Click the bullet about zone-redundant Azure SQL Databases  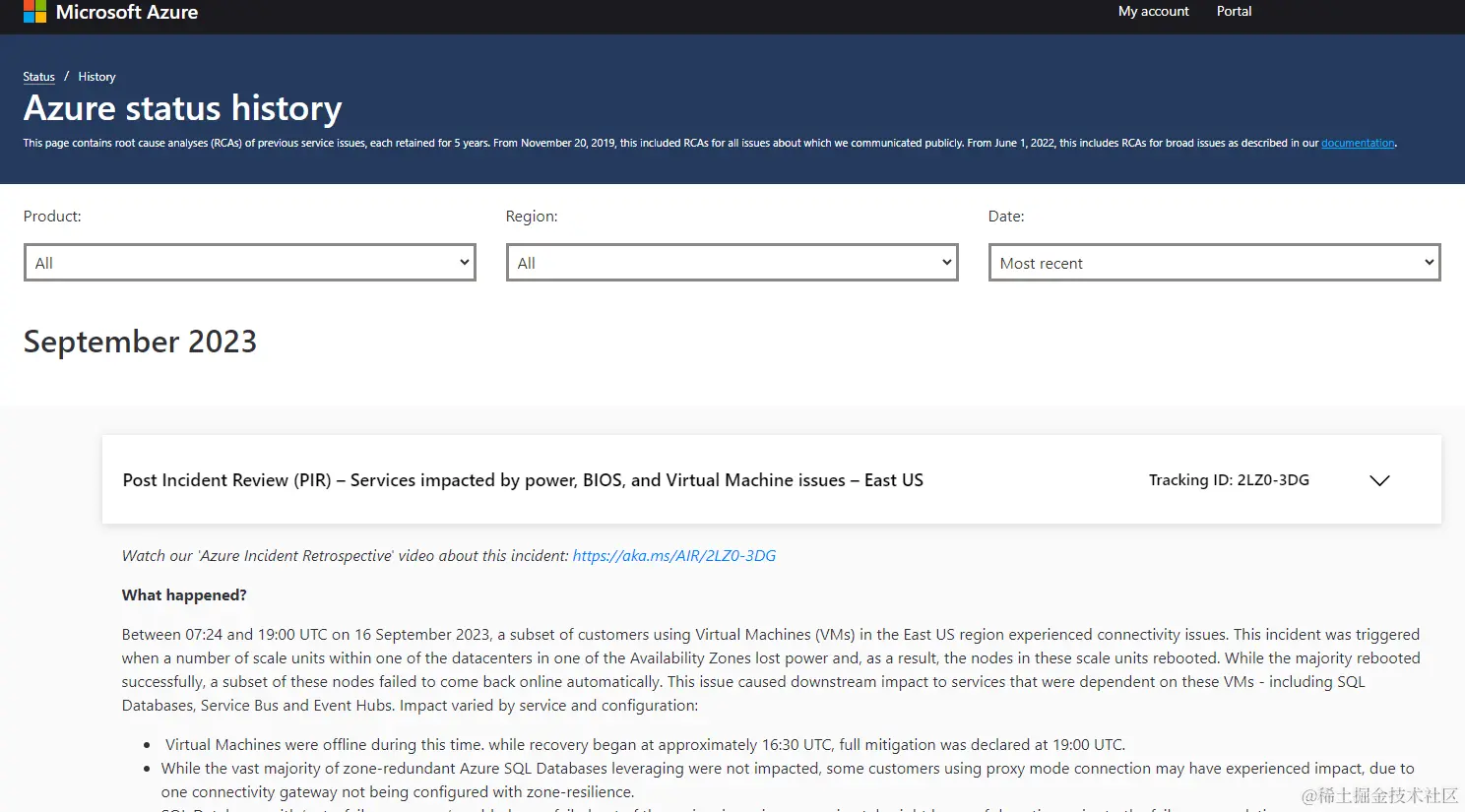788,781
